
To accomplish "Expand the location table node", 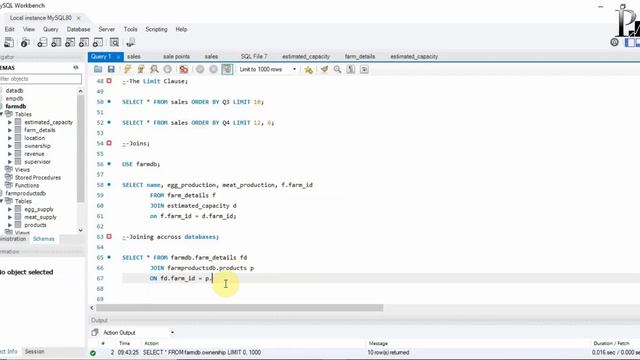I will tap(10, 138).
